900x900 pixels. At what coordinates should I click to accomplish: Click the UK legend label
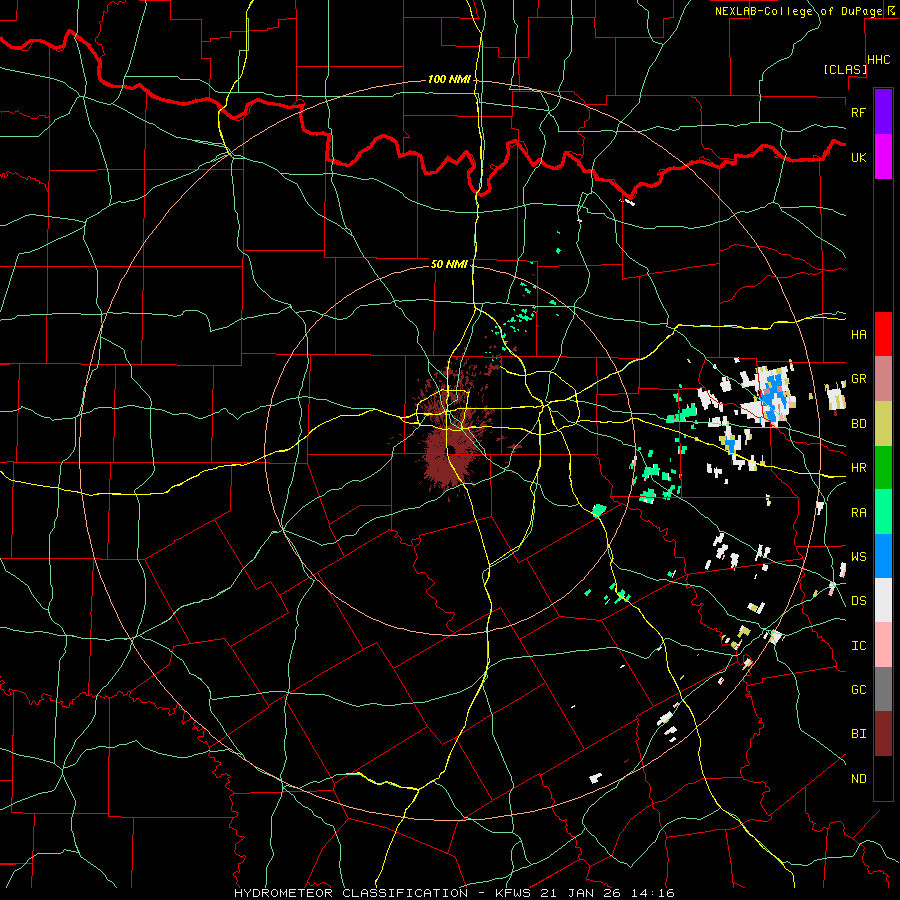coord(859,157)
